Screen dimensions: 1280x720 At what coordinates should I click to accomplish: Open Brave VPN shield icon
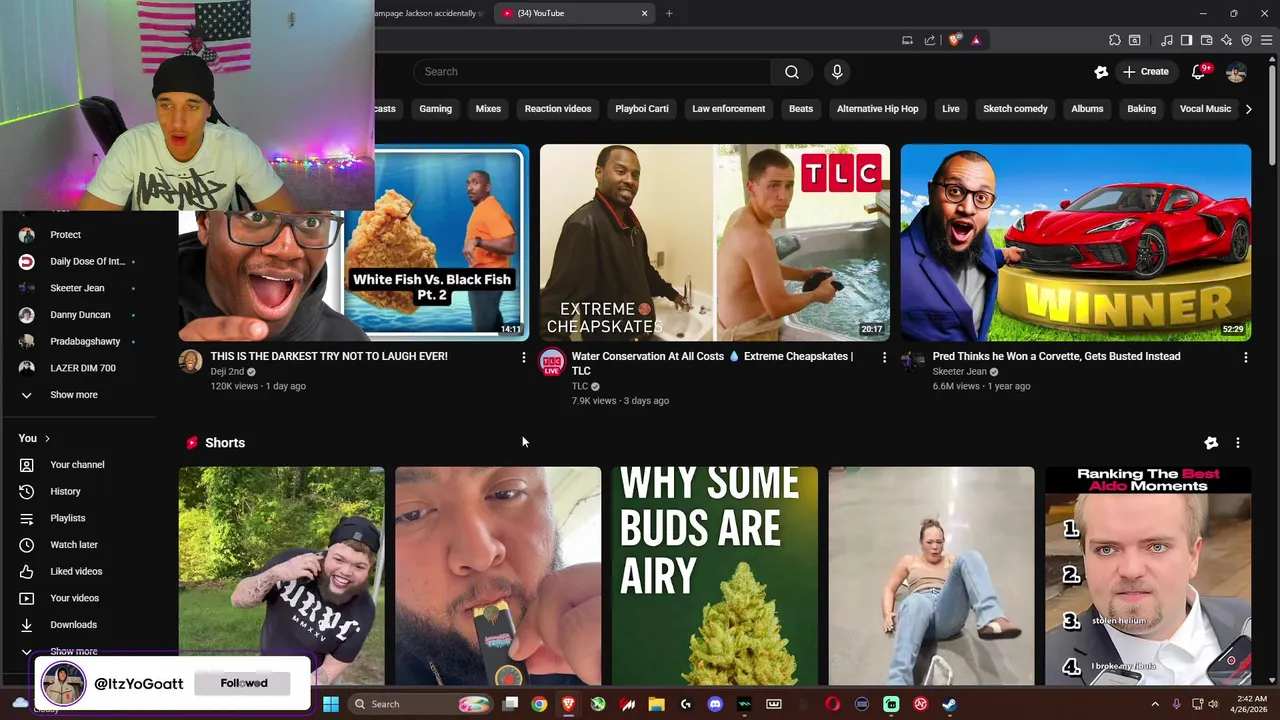click(1246, 40)
